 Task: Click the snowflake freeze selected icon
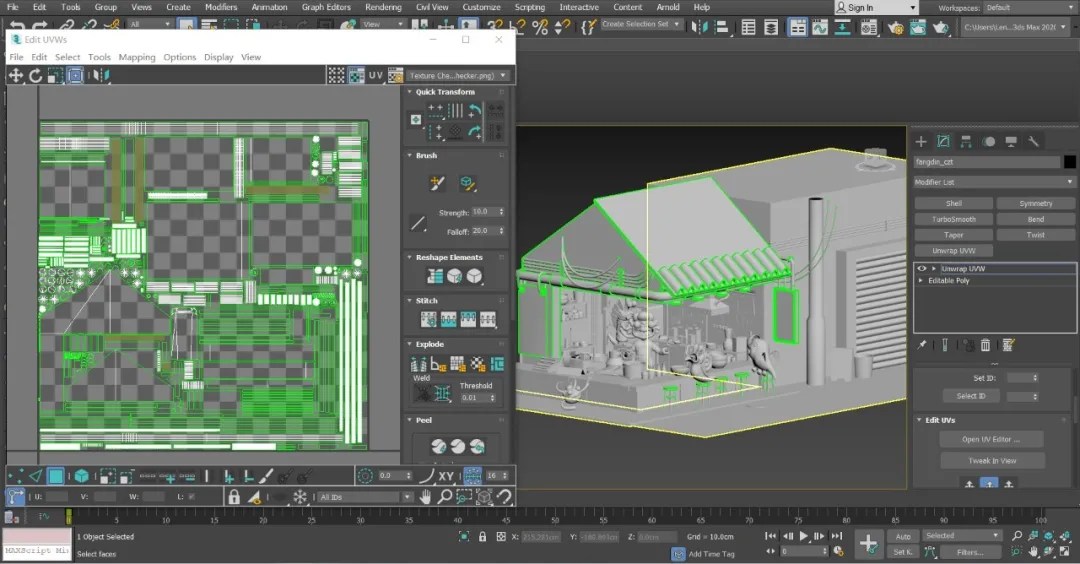(299, 497)
